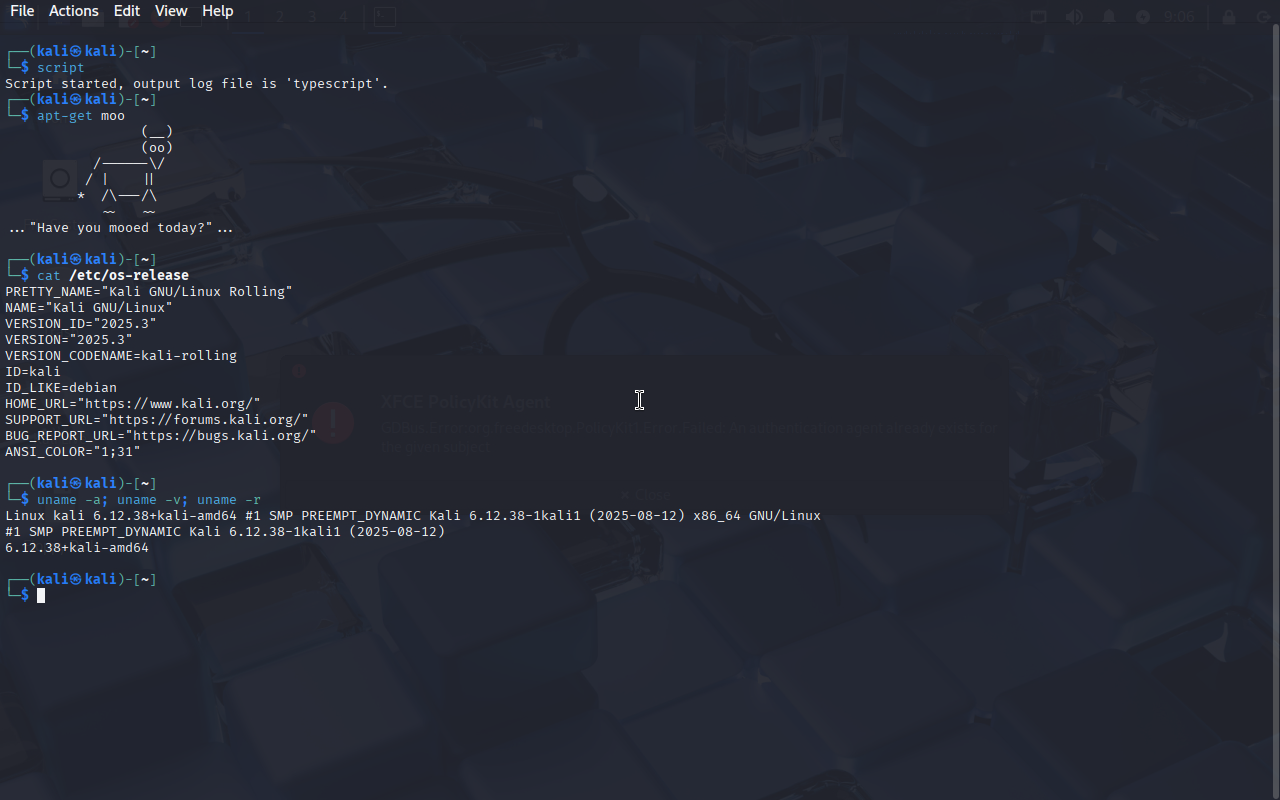1280x800 pixels.
Task: Click the faint notification bell icon
Action: (x=1109, y=17)
